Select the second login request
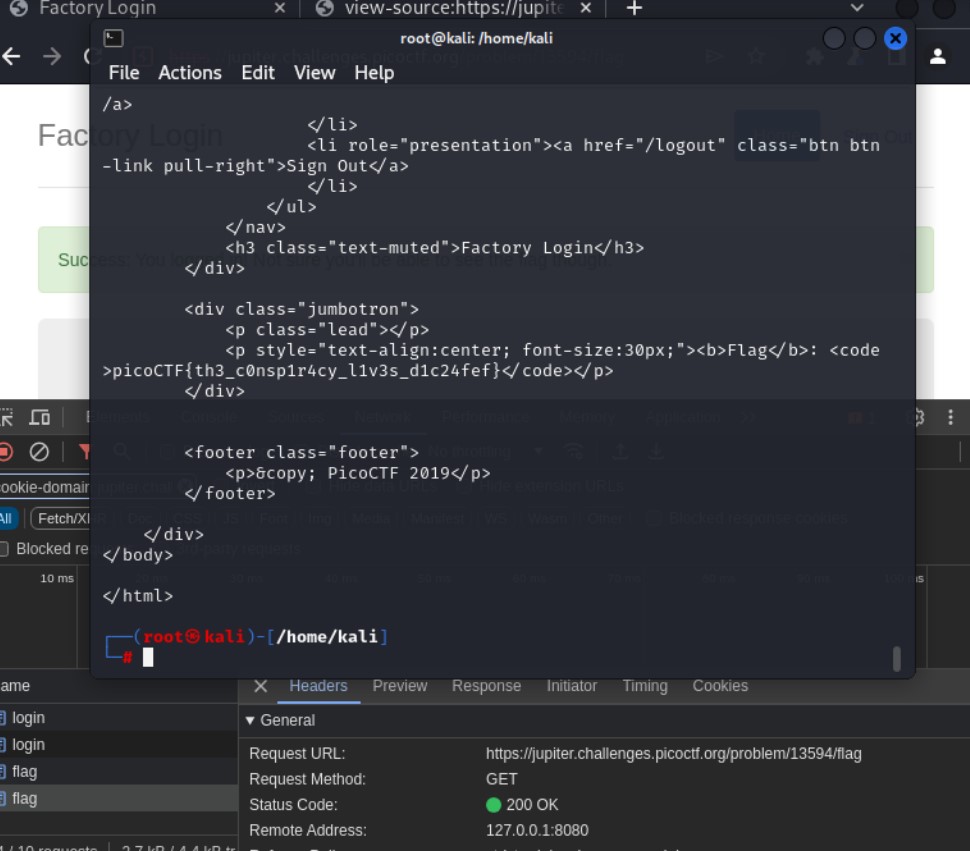 coord(118,745)
